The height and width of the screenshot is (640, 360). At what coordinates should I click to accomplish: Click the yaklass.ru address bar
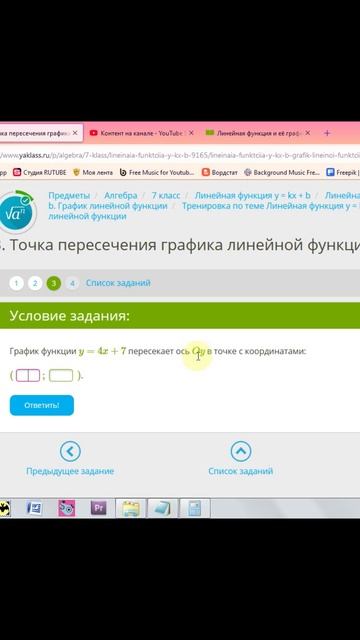[180, 155]
